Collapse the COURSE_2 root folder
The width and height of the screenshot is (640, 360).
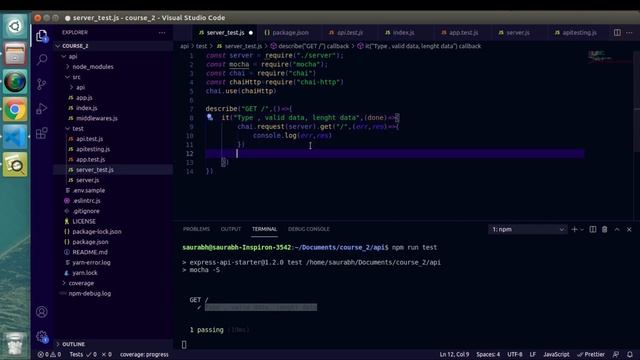coord(75,46)
